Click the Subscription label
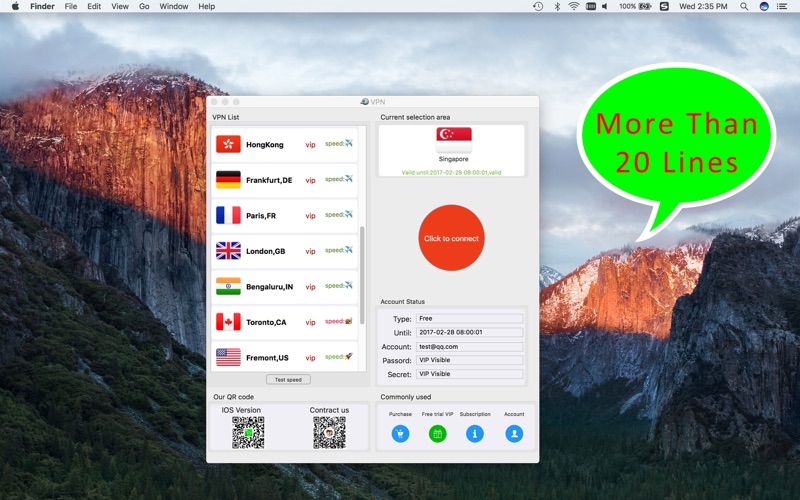 [x=475, y=414]
